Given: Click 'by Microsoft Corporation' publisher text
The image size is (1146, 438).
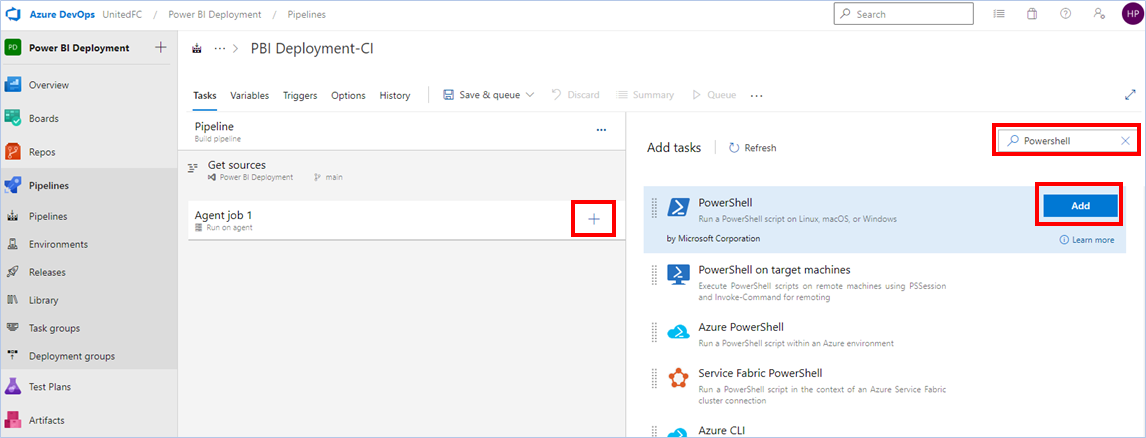Looking at the screenshot, I should point(713,238).
